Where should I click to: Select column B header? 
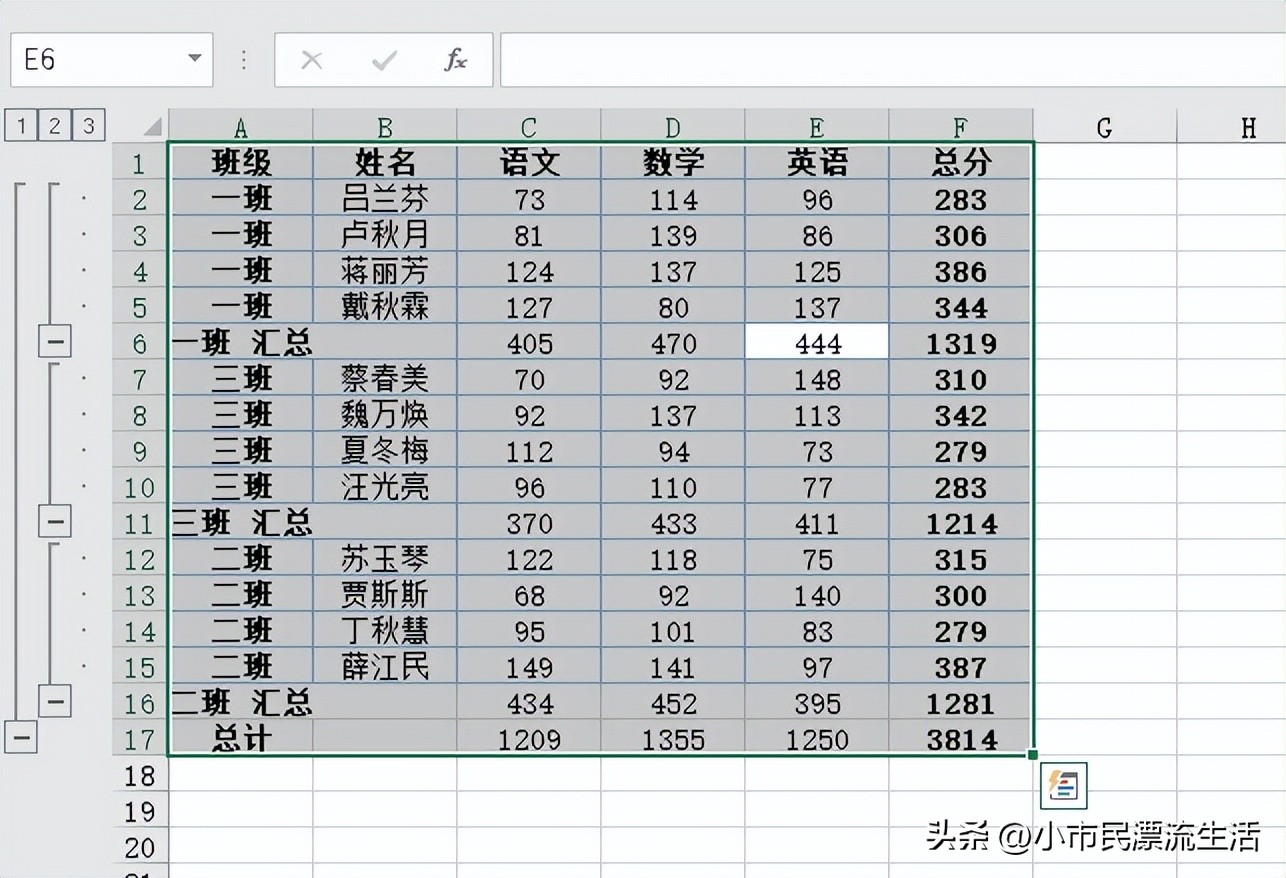385,127
